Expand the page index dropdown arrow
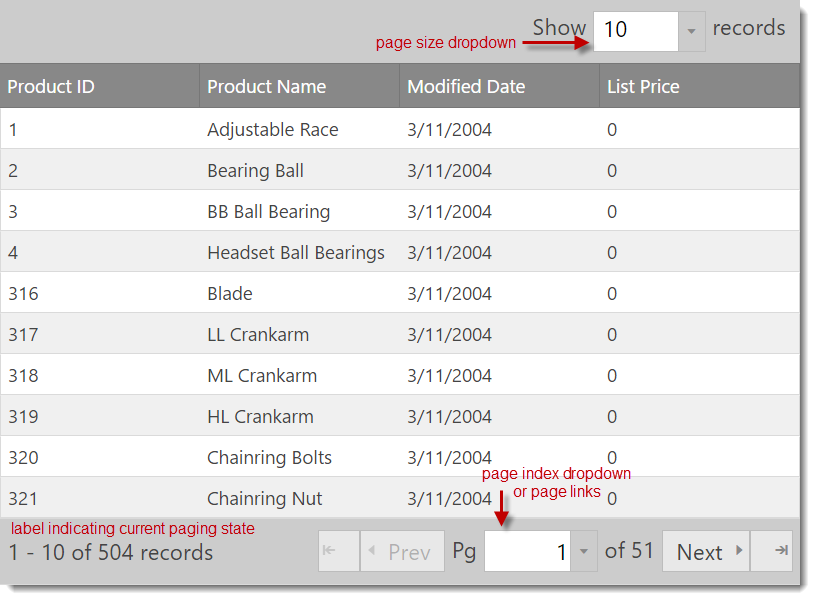Image resolution: width=815 pixels, height=600 pixels. pyautogui.click(x=584, y=552)
